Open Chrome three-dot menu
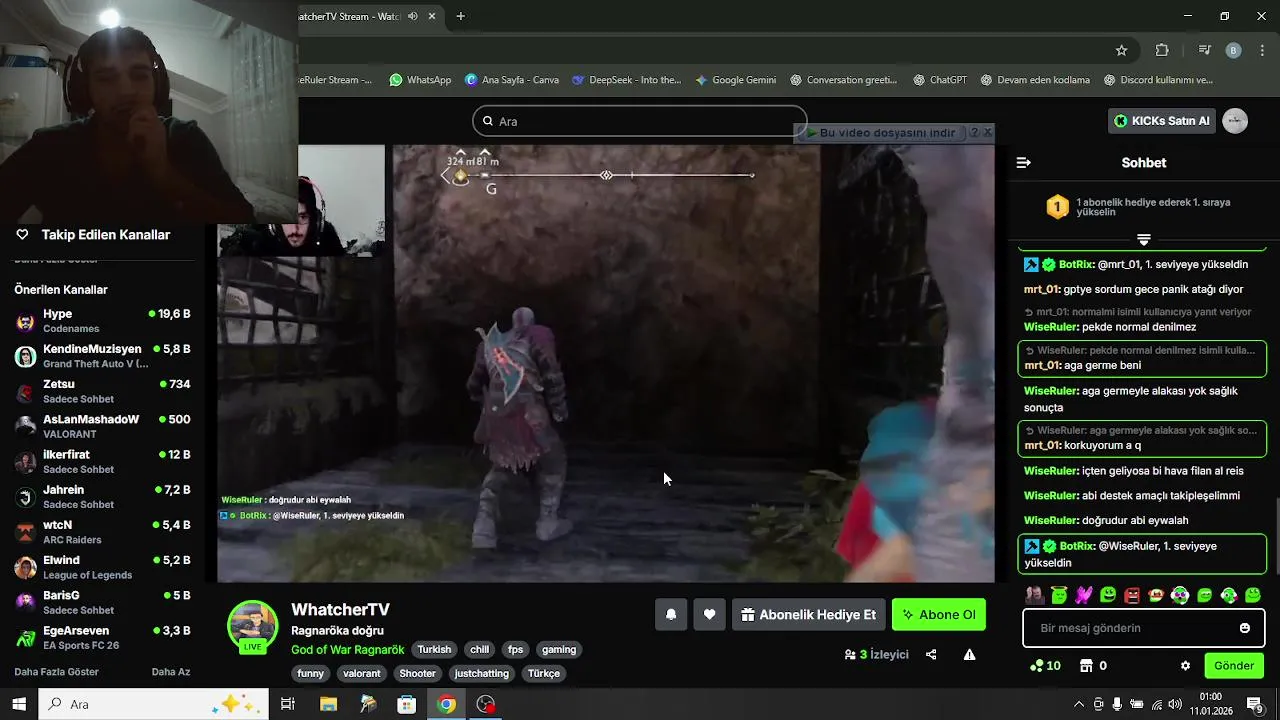 pos(1262,50)
